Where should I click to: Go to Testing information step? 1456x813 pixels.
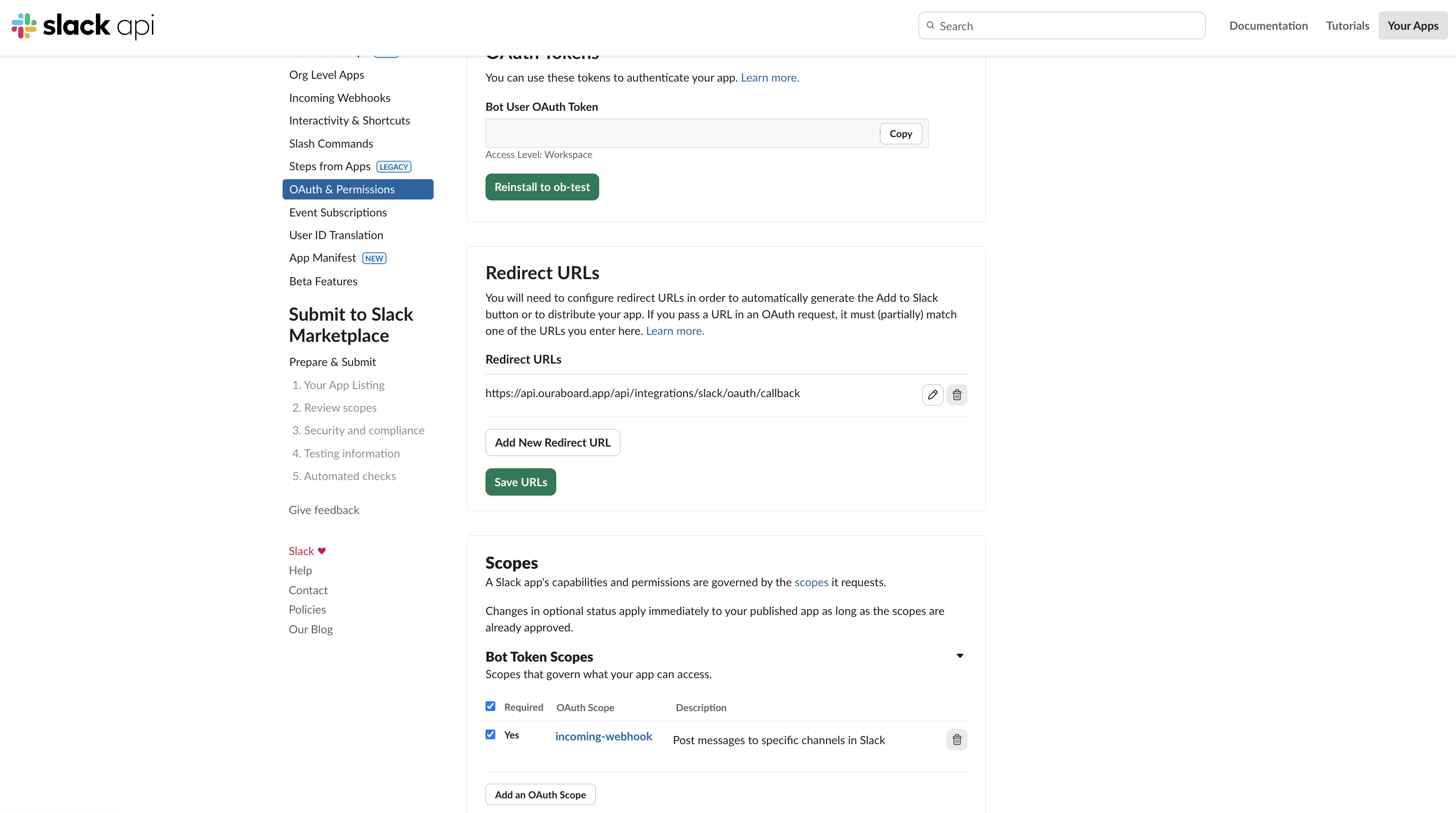pos(345,453)
